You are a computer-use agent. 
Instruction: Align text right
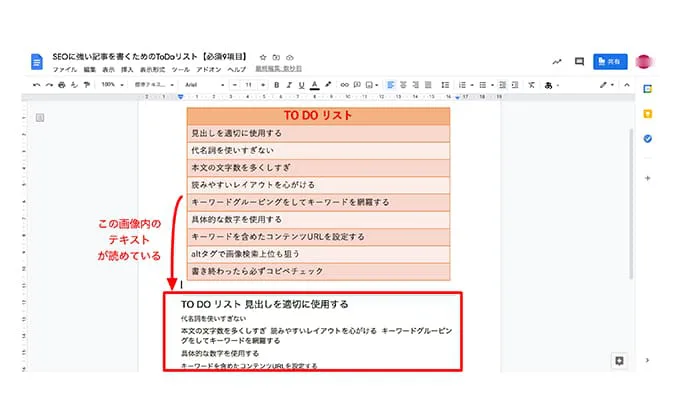(x=415, y=85)
